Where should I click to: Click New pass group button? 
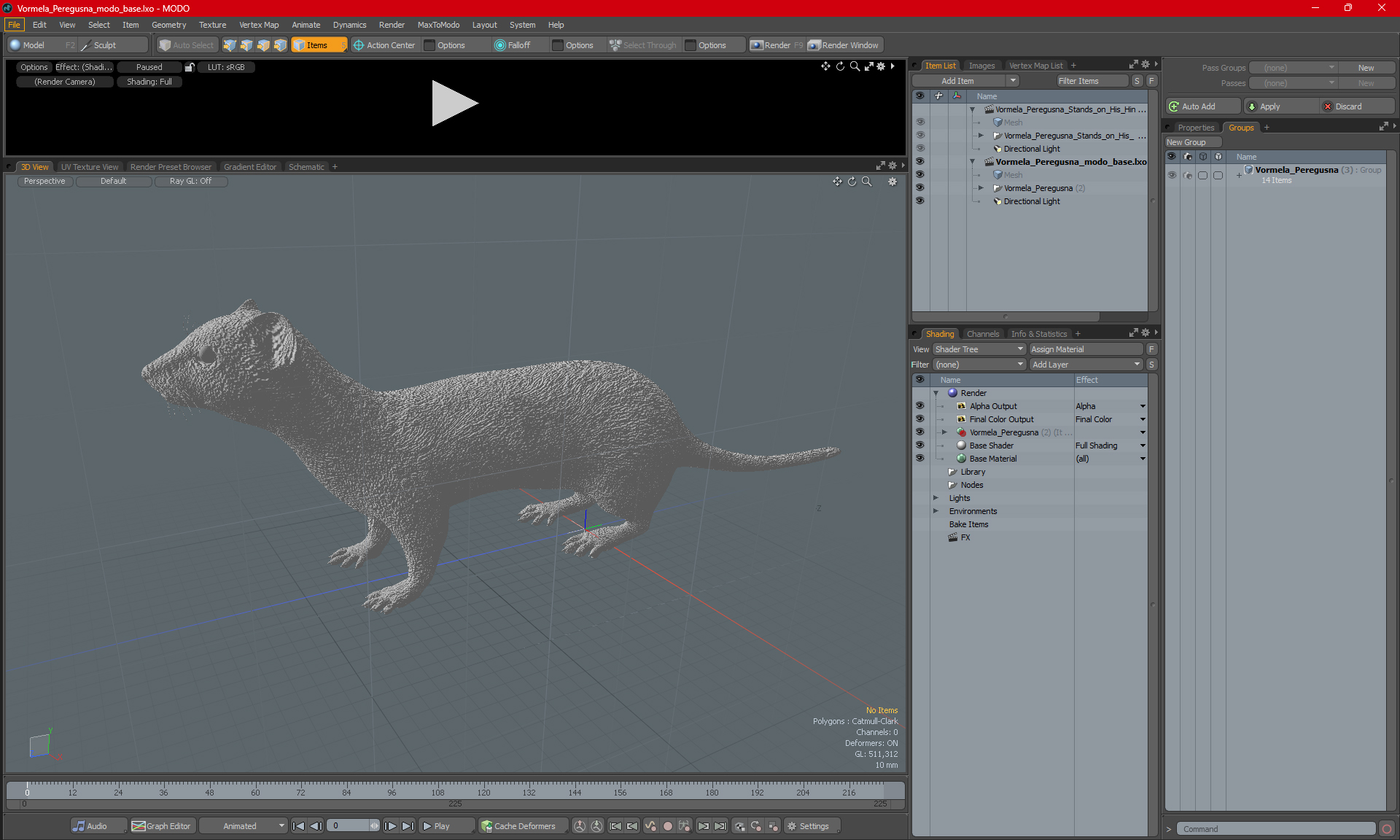coord(1366,68)
